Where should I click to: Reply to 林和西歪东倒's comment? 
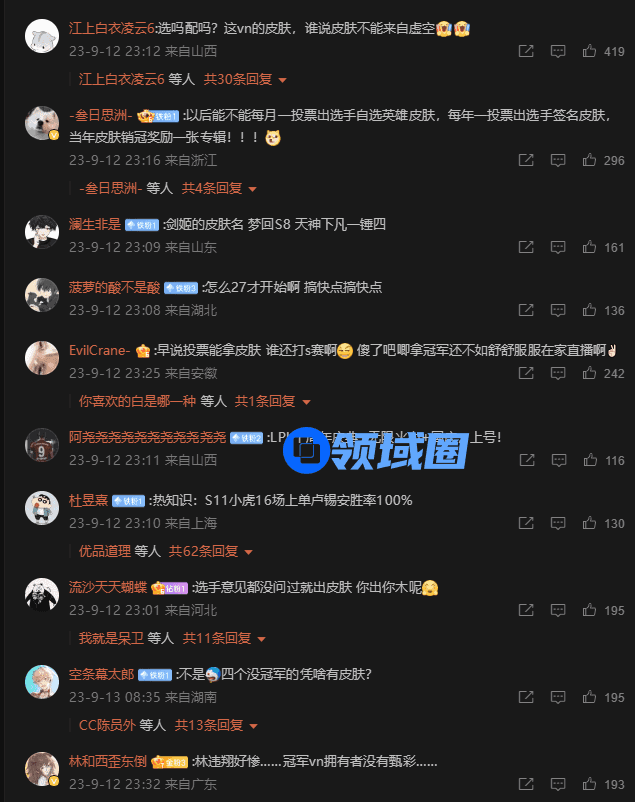[558, 784]
